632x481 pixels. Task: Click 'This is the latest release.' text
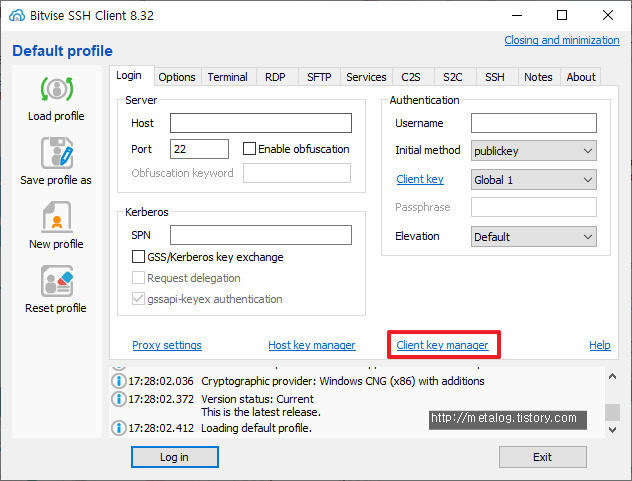point(261,412)
